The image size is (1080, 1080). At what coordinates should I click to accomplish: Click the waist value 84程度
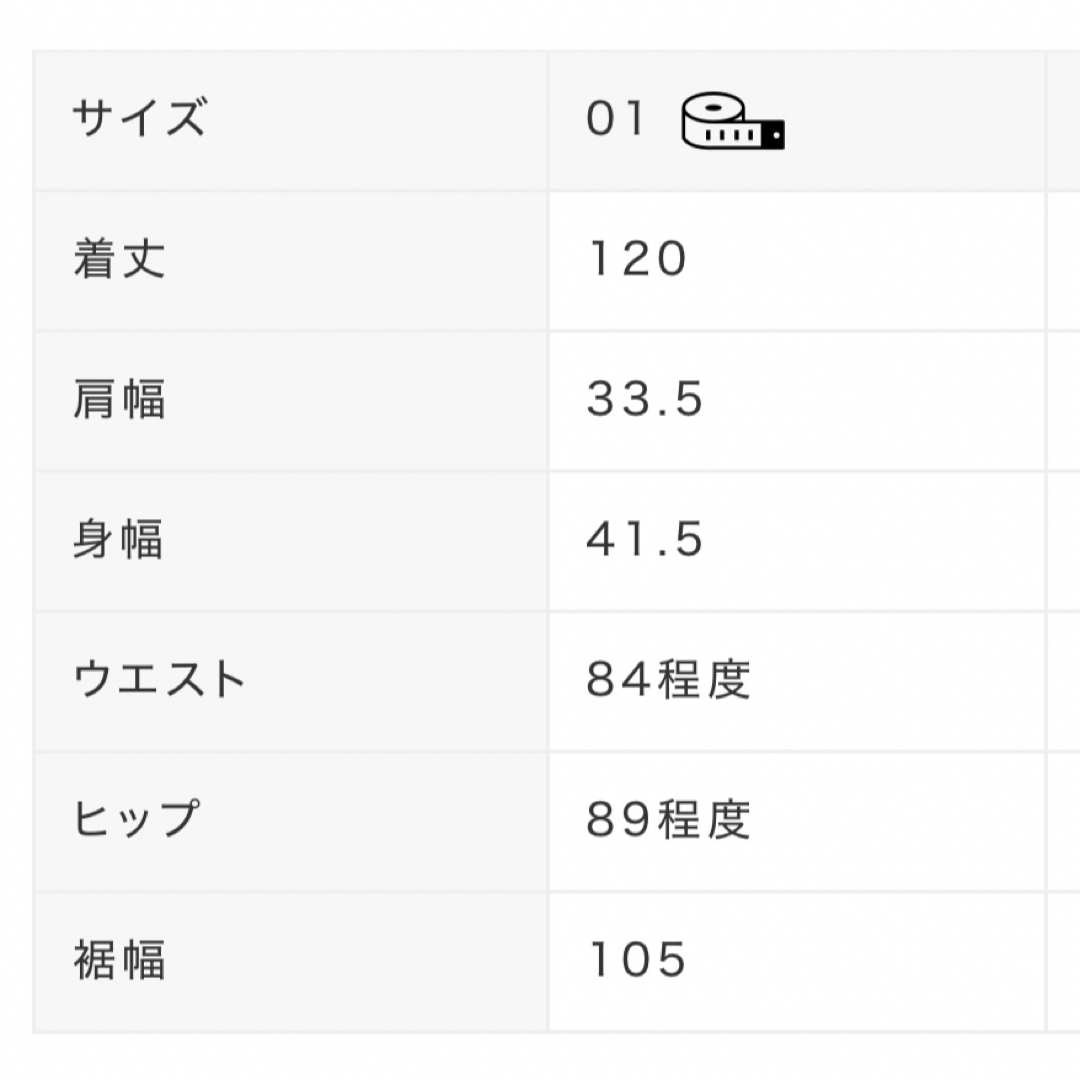point(668,680)
